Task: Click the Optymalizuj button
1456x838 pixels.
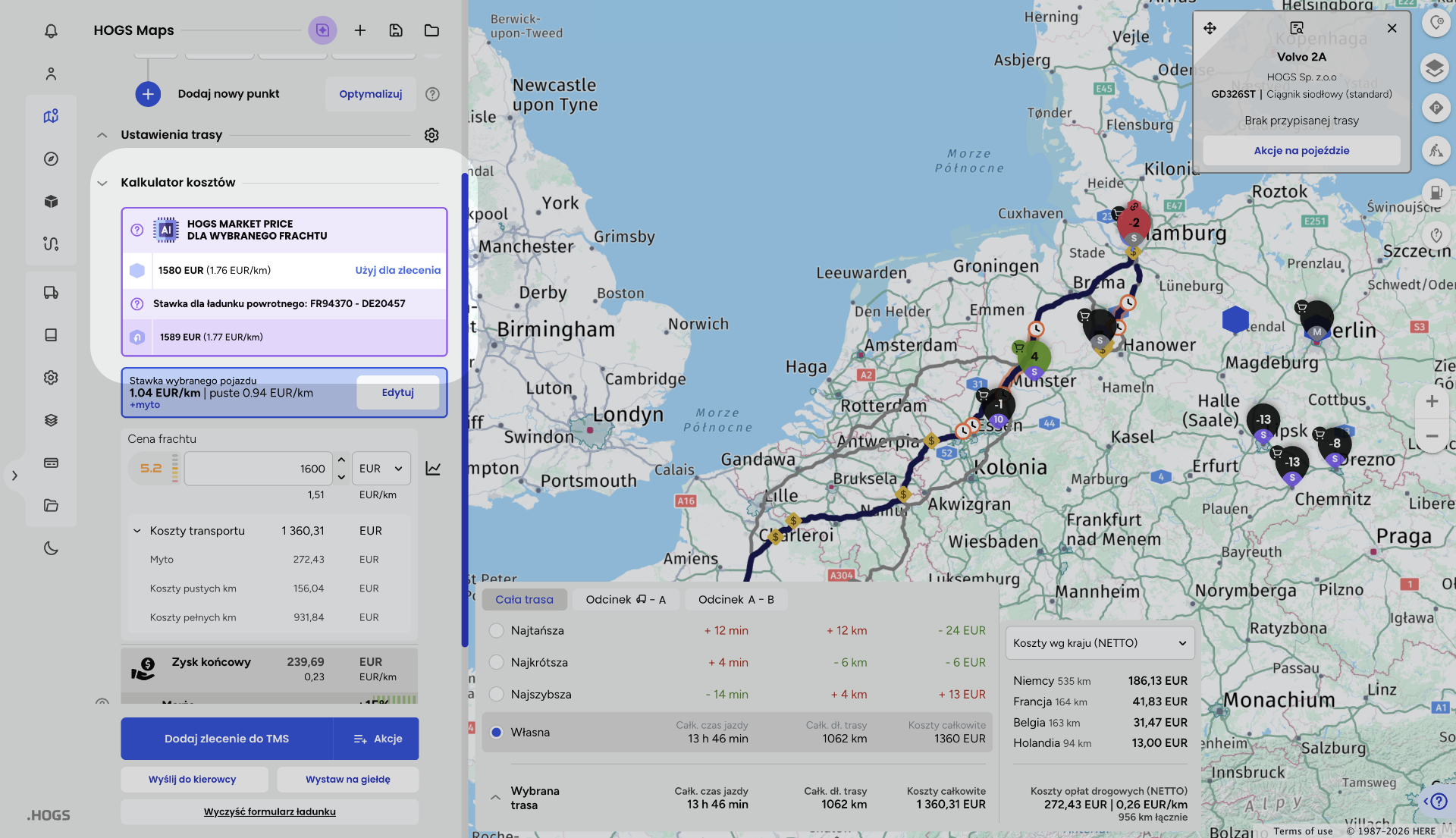Action: (x=370, y=94)
